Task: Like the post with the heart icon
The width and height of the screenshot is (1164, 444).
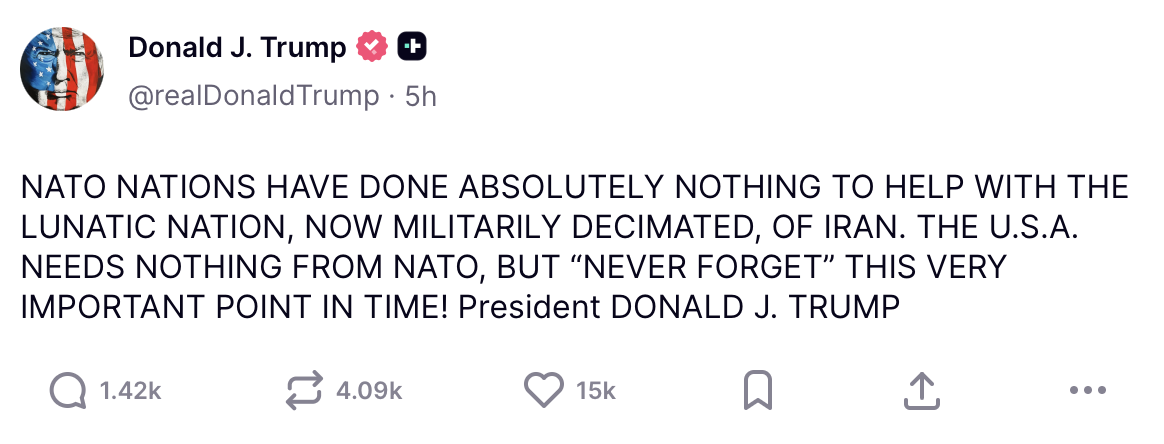Action: 544,391
